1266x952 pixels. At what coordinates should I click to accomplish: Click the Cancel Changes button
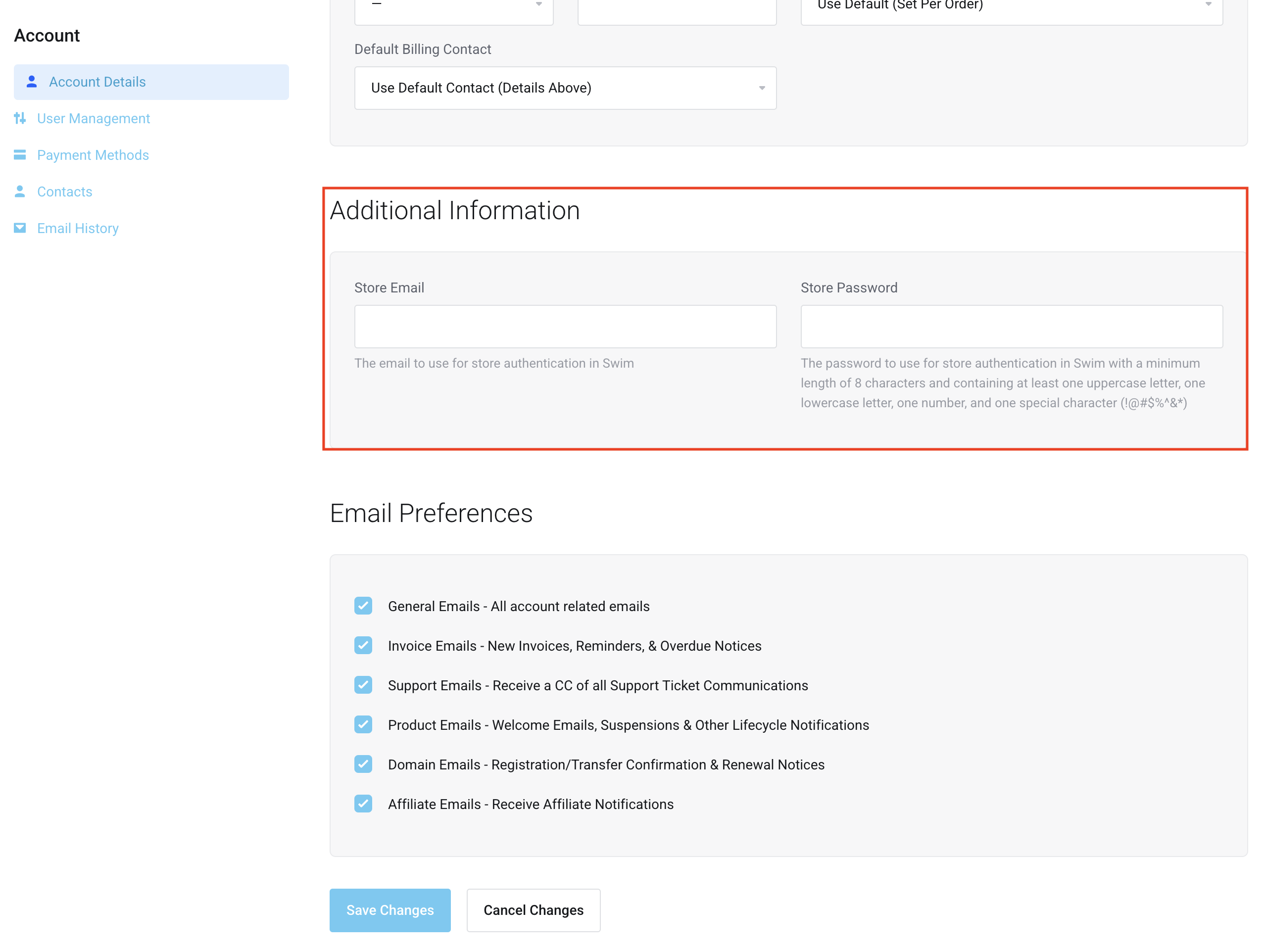click(533, 909)
